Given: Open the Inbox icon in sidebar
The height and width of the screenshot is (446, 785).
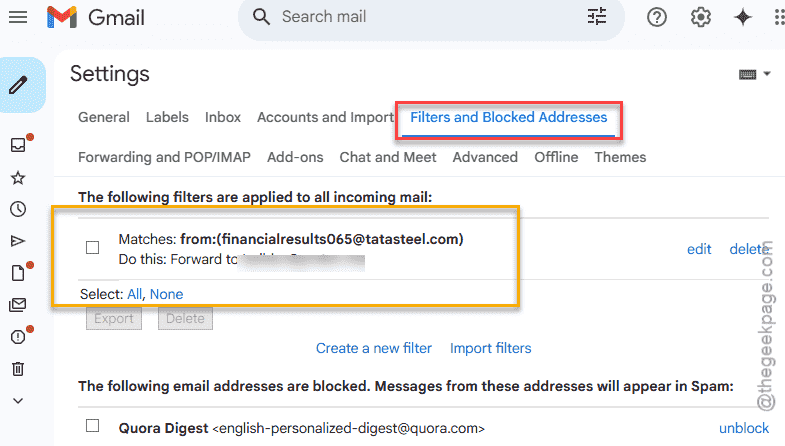Looking at the screenshot, I should coord(18,145).
